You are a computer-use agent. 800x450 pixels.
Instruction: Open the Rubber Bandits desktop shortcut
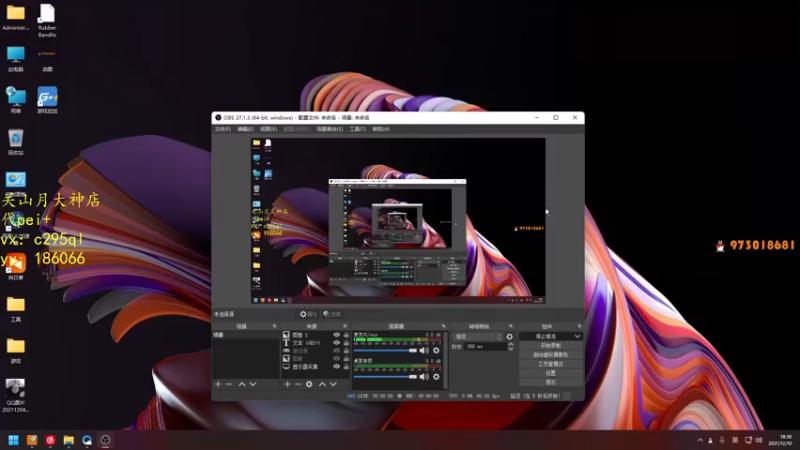pos(47,20)
